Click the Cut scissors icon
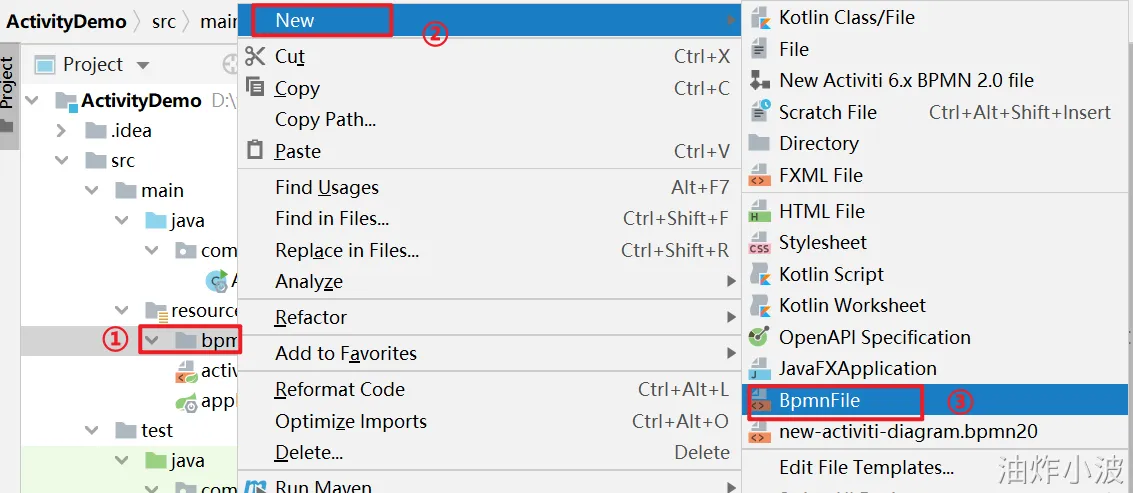1133x493 pixels. point(255,56)
